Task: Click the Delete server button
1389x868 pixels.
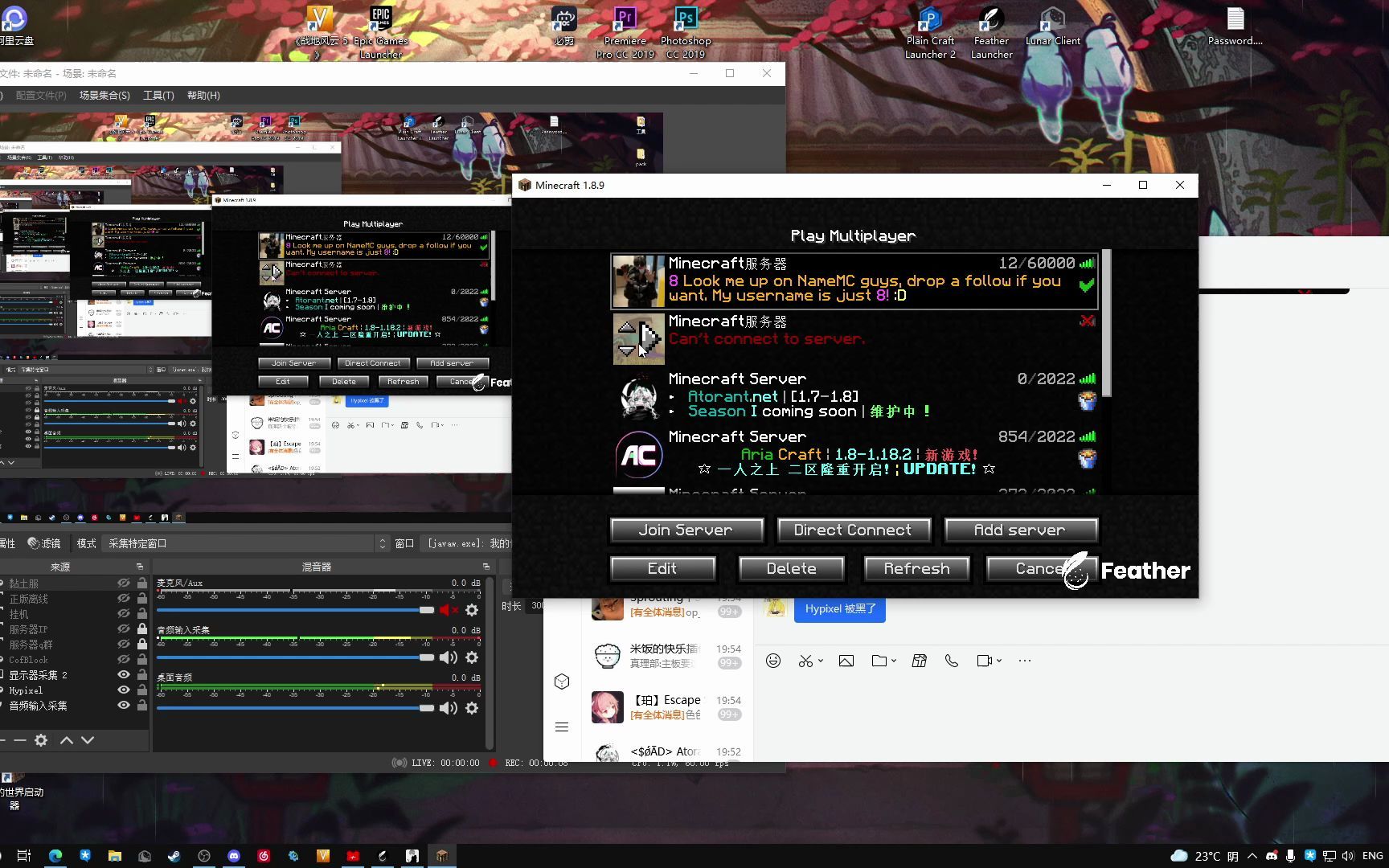Action: 791,568
